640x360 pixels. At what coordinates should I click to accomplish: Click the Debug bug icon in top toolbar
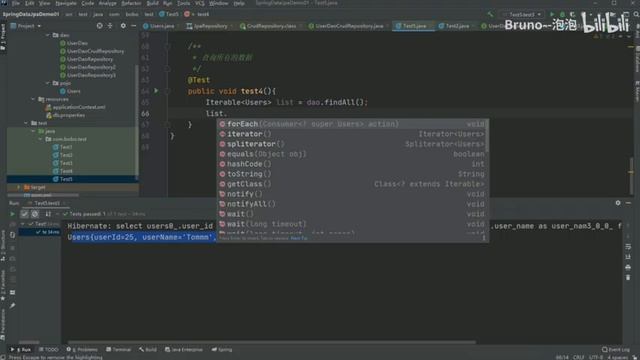tap(562, 14)
